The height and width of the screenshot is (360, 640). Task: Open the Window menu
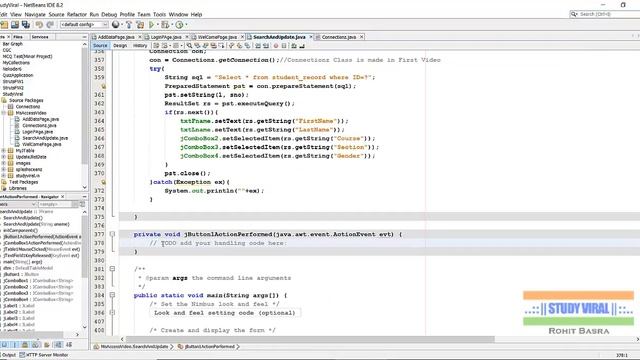click(178, 14)
